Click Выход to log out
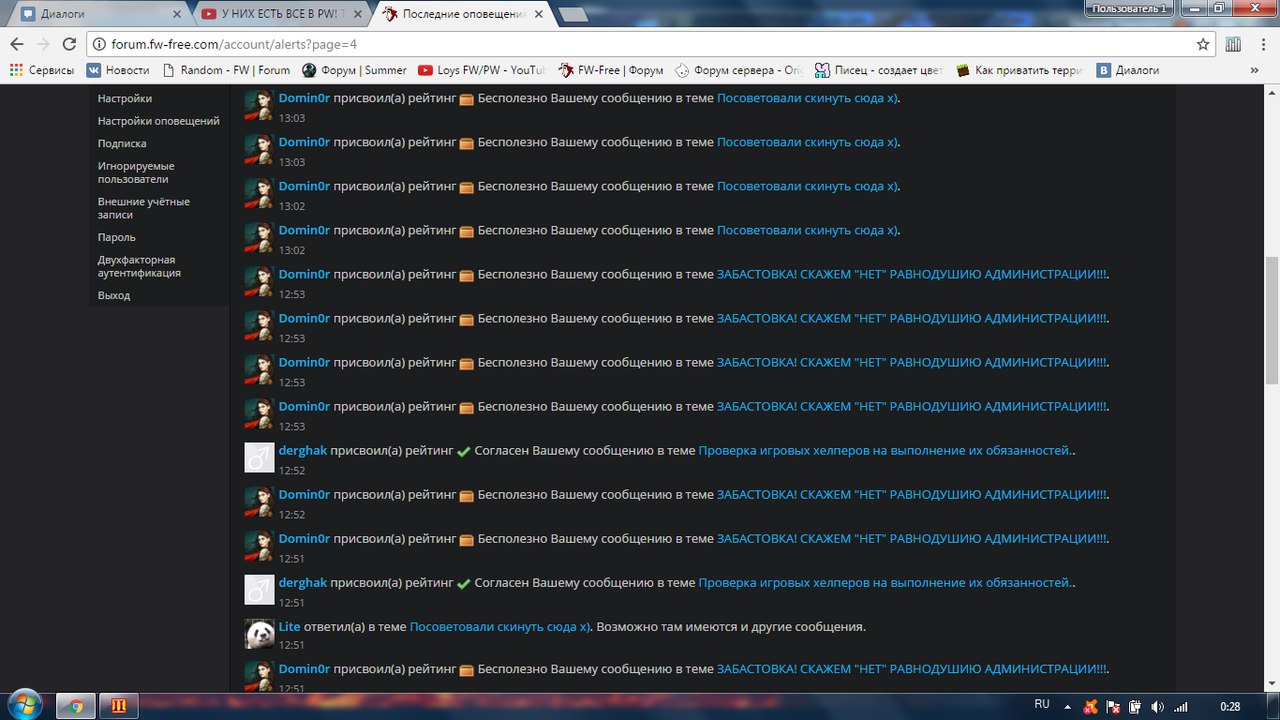 point(114,295)
